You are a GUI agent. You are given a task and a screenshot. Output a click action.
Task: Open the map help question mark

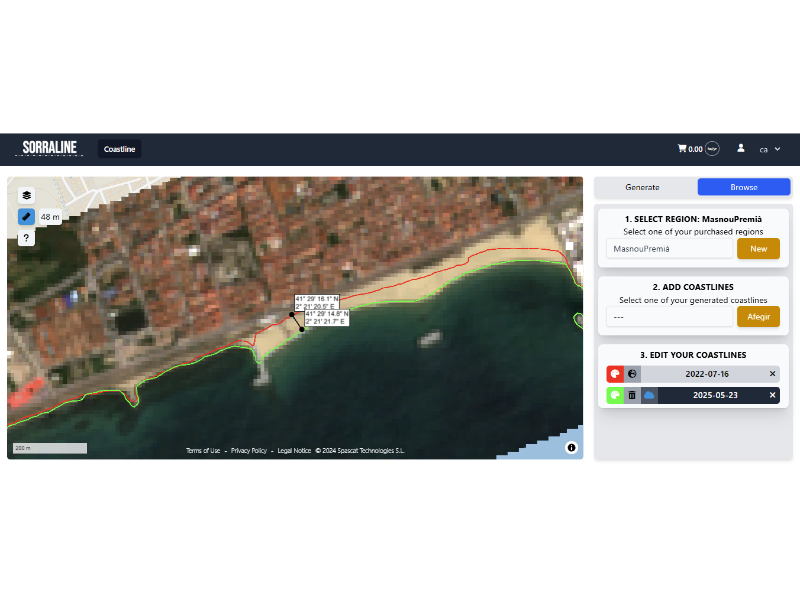pos(26,238)
